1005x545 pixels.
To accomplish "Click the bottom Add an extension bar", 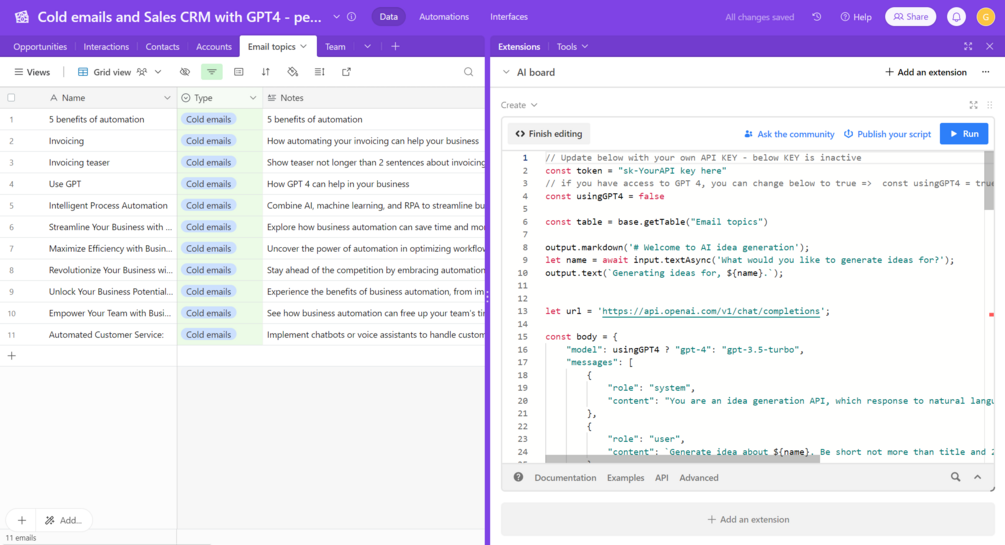I will pyautogui.click(x=748, y=519).
